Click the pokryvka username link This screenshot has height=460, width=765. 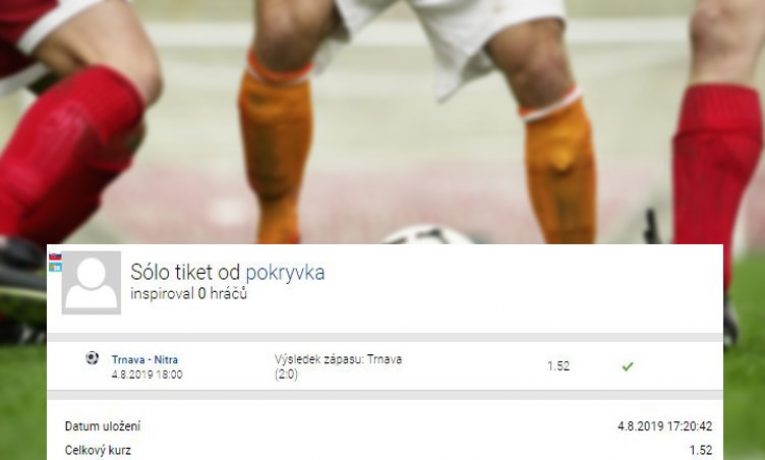pyautogui.click(x=285, y=273)
